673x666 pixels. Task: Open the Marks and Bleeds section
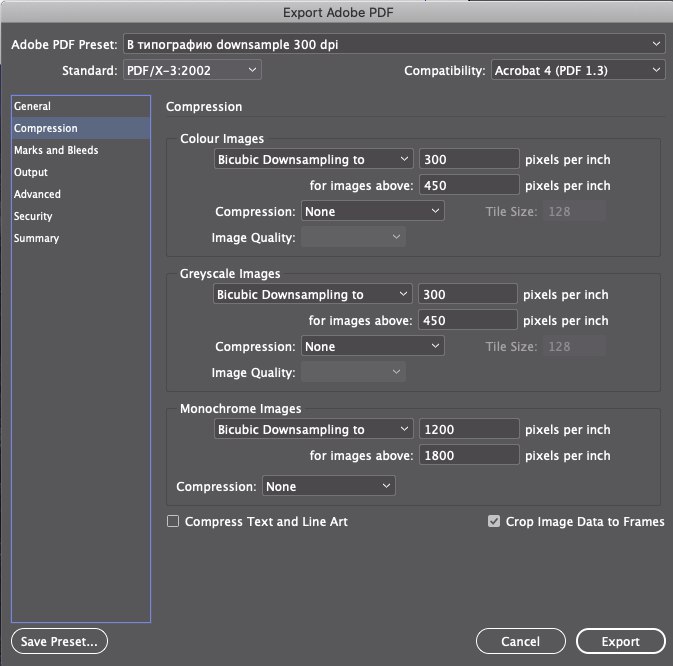[81, 150]
